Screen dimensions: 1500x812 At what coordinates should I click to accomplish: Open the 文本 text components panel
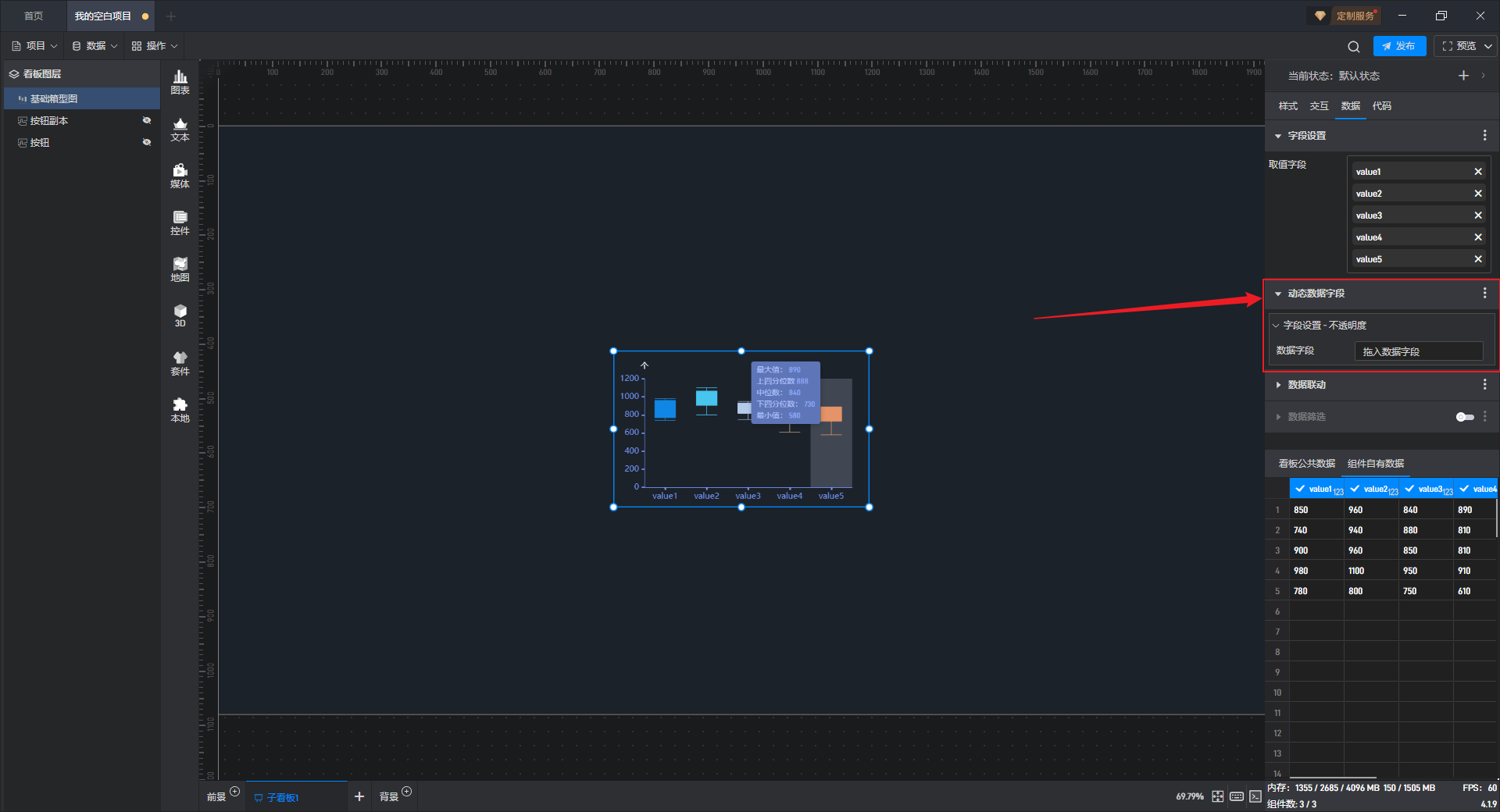click(180, 129)
